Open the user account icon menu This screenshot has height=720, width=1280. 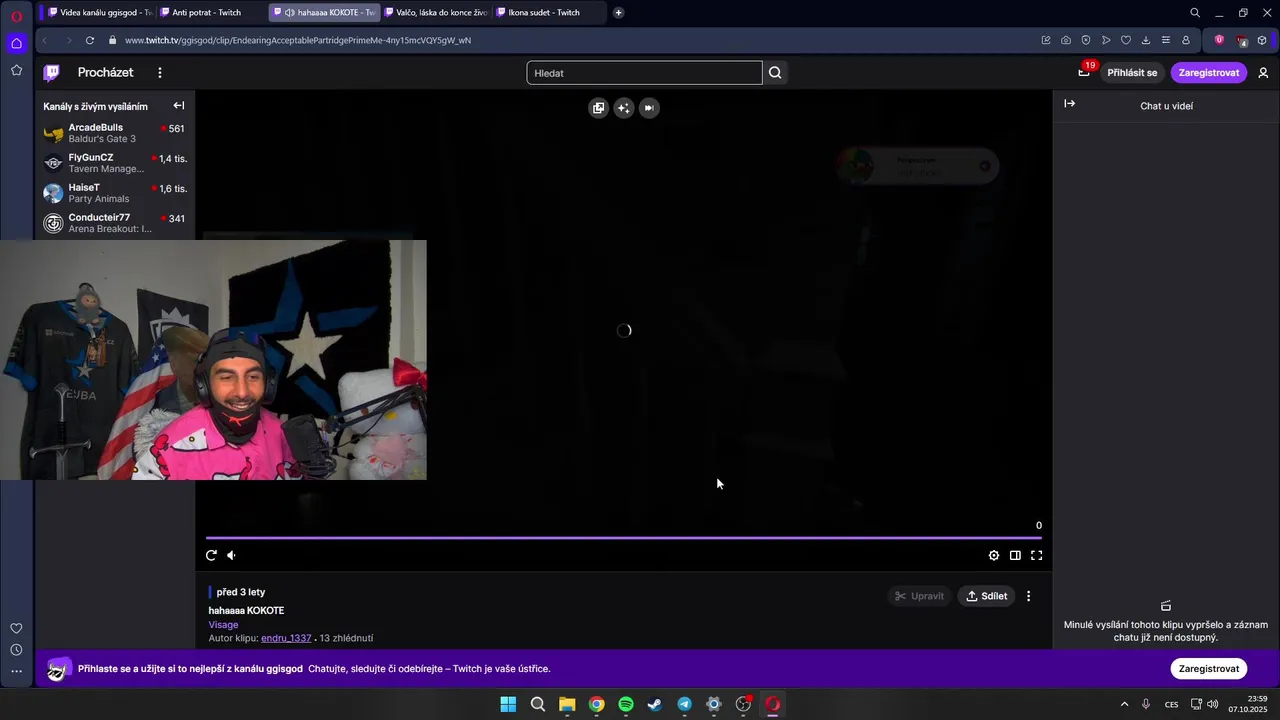click(x=1263, y=73)
